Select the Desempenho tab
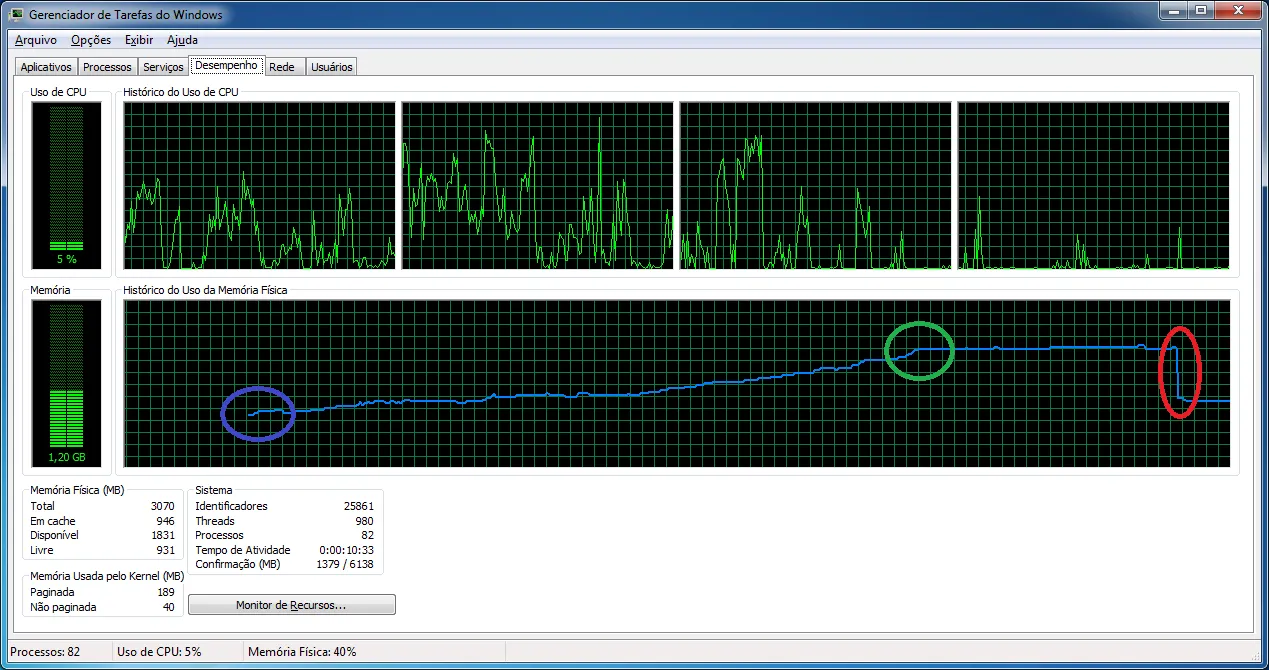1269x670 pixels. 227,65
